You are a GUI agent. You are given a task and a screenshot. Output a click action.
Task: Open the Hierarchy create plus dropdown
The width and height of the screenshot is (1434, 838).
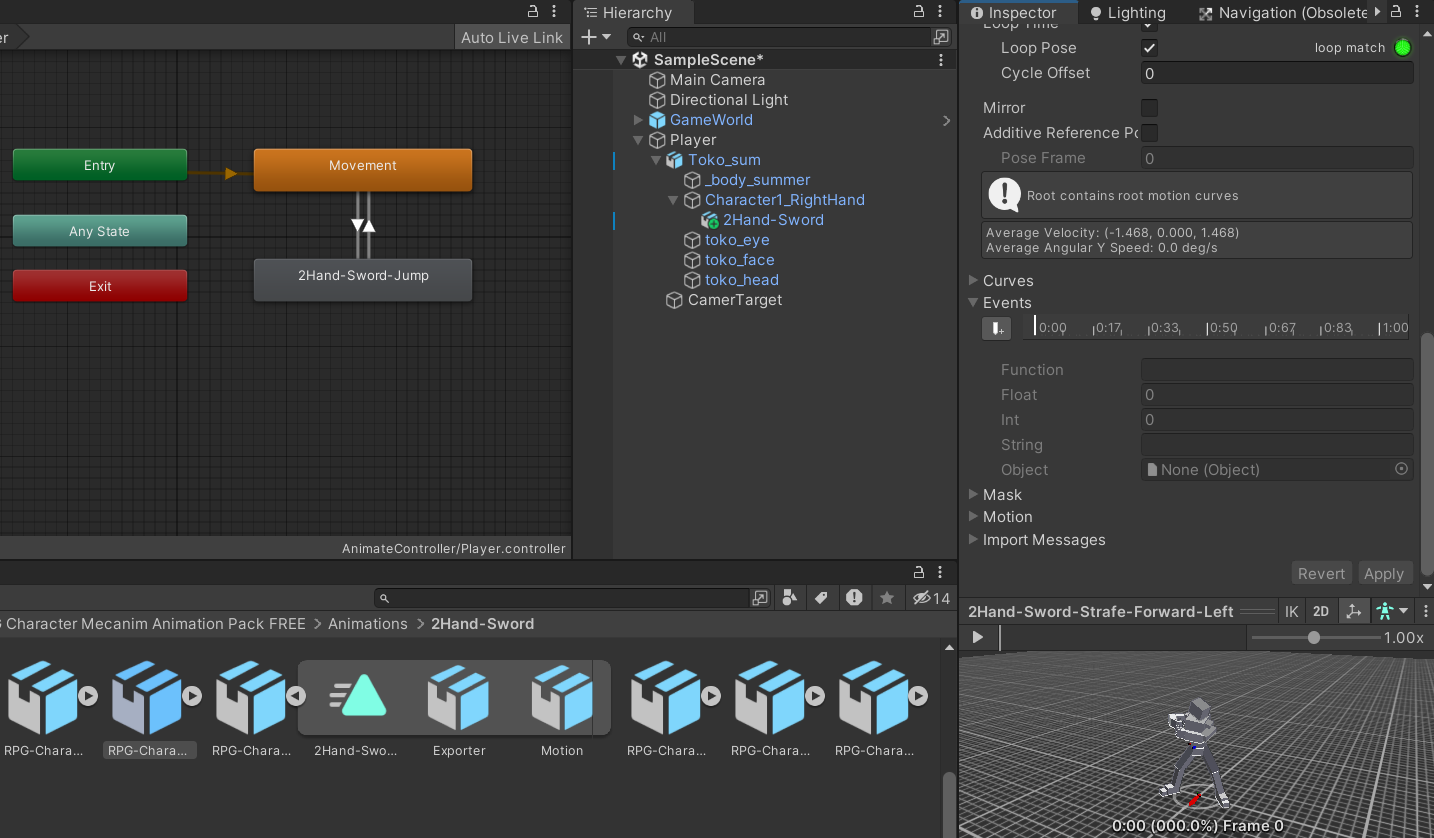click(x=596, y=37)
